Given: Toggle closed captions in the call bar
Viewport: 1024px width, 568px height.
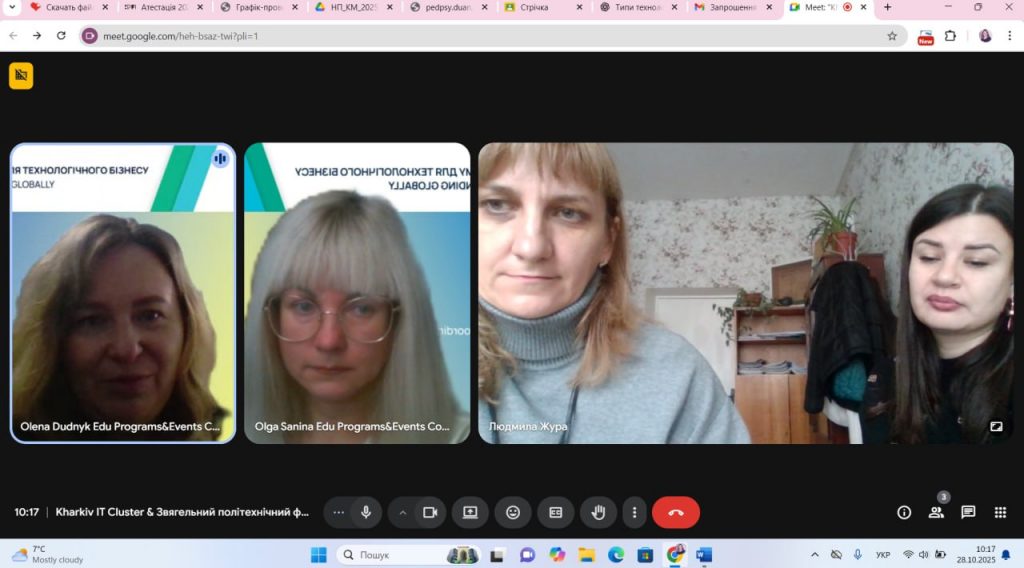Looking at the screenshot, I should pyautogui.click(x=556, y=512).
